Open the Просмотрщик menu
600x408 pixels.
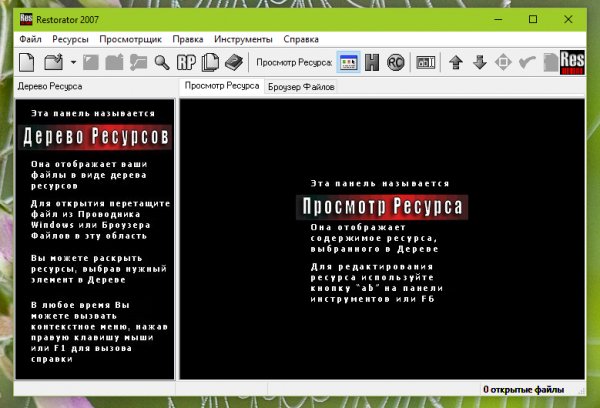130,39
